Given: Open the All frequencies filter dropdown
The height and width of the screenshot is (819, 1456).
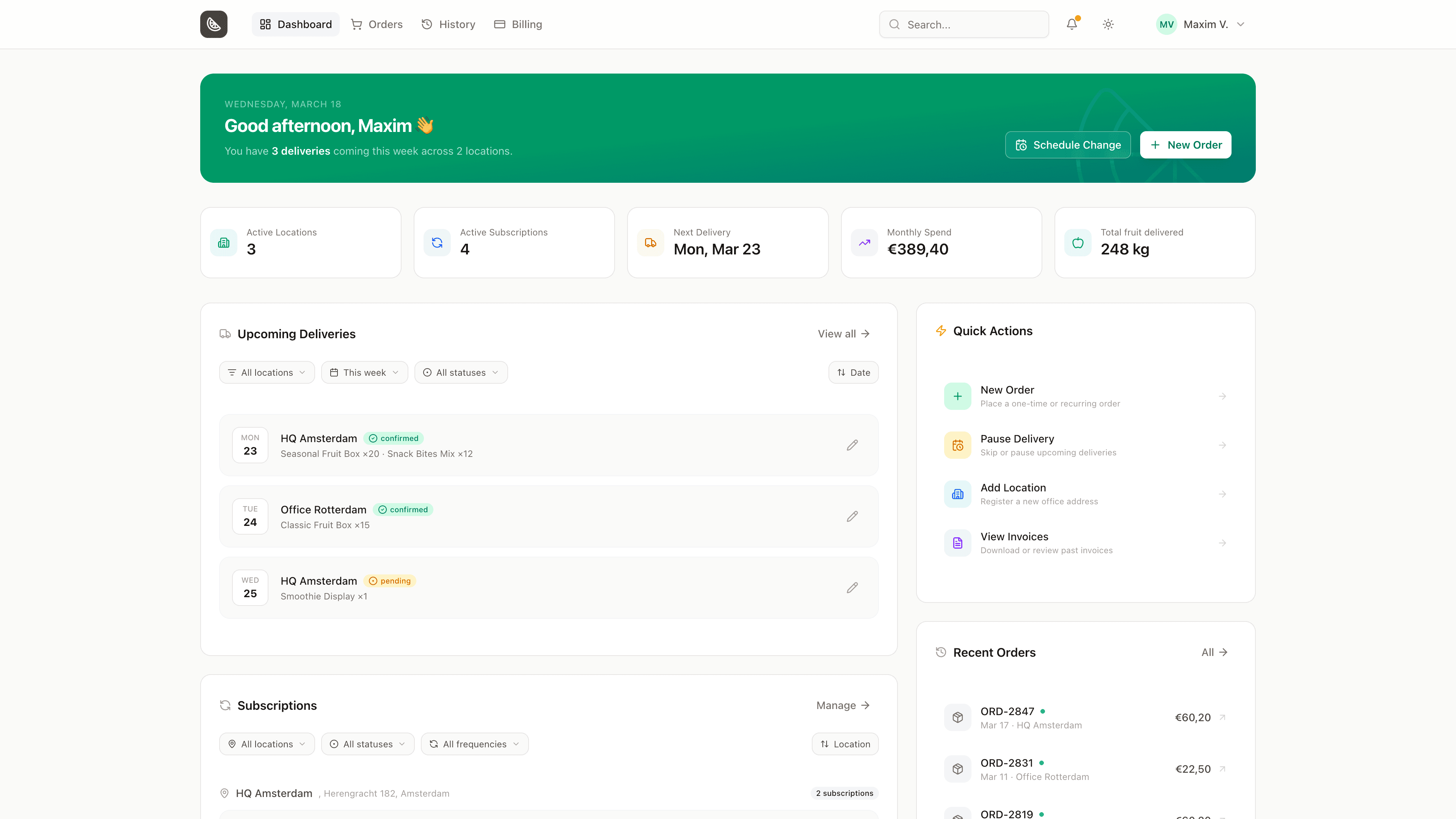Looking at the screenshot, I should coord(475,744).
